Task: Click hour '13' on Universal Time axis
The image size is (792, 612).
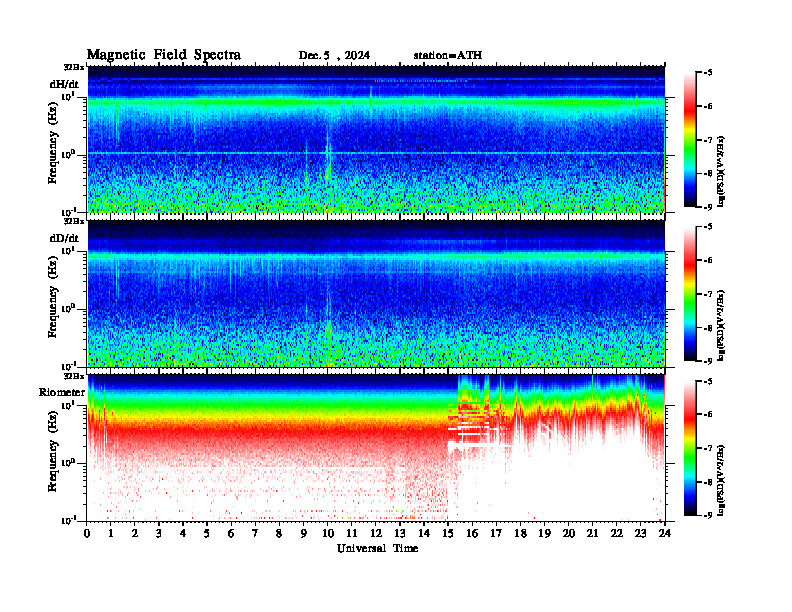Action: (400, 533)
